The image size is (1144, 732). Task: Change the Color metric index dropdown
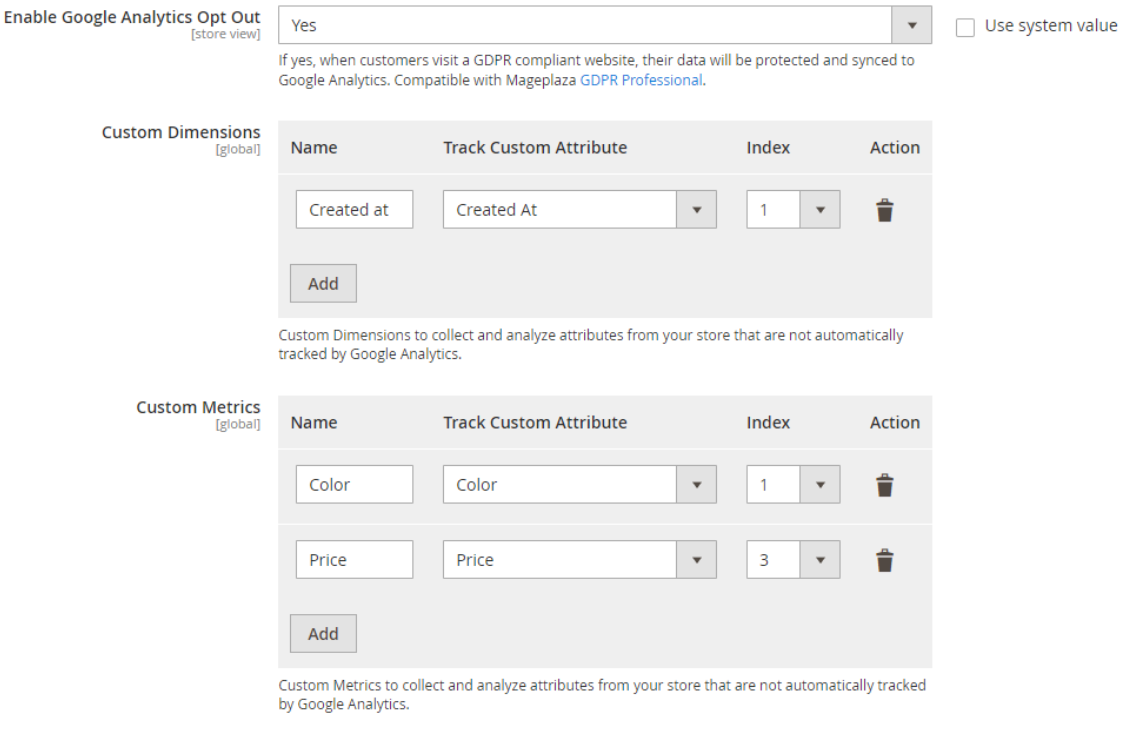[792, 485]
